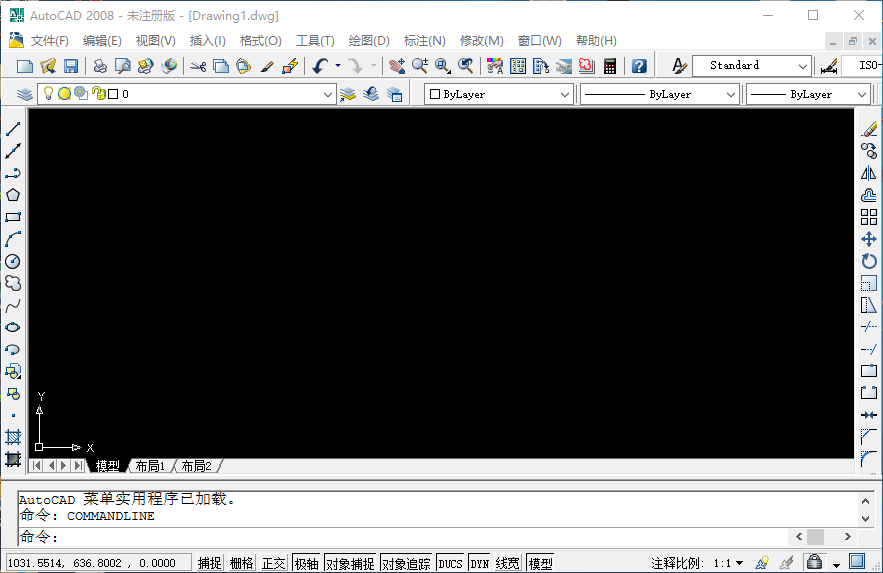This screenshot has height=573, width=883.
Task: Select the Offset tool
Action: [x=869, y=195]
